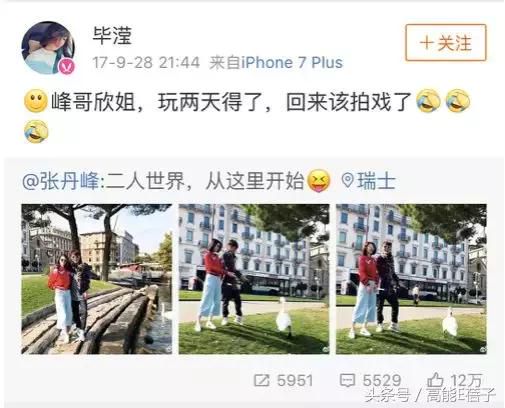
Task: Open the 毕滢 username link
Action: 112,36
